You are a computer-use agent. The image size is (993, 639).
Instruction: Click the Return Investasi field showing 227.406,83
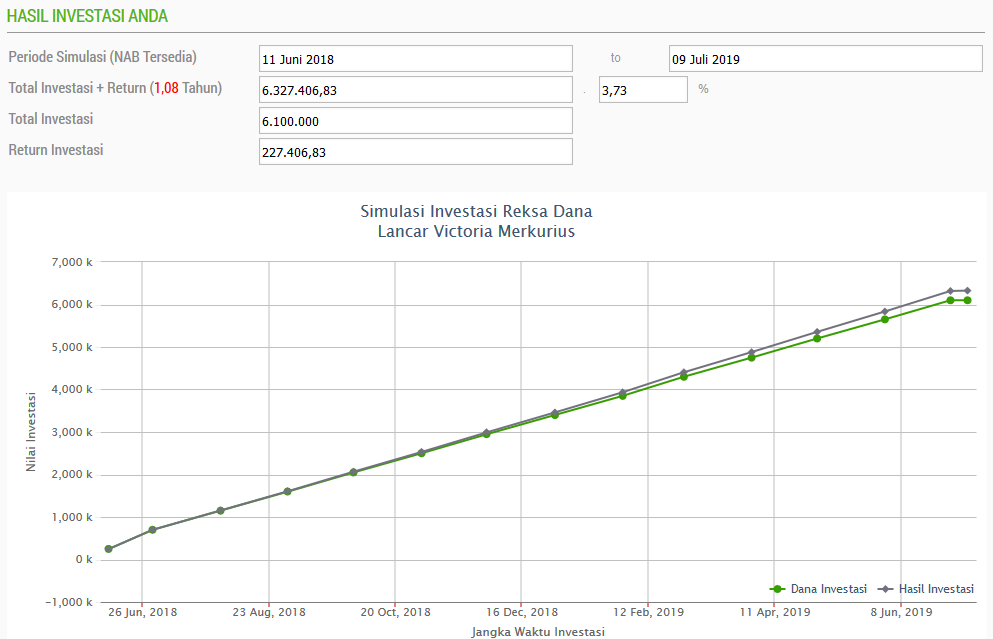[415, 152]
